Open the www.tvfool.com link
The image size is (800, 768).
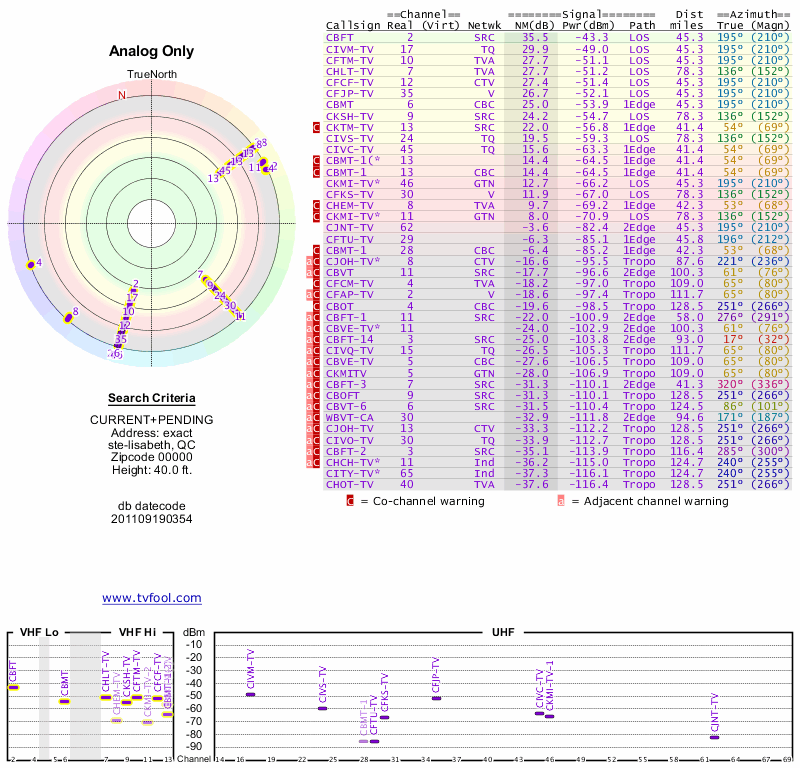(x=151, y=598)
